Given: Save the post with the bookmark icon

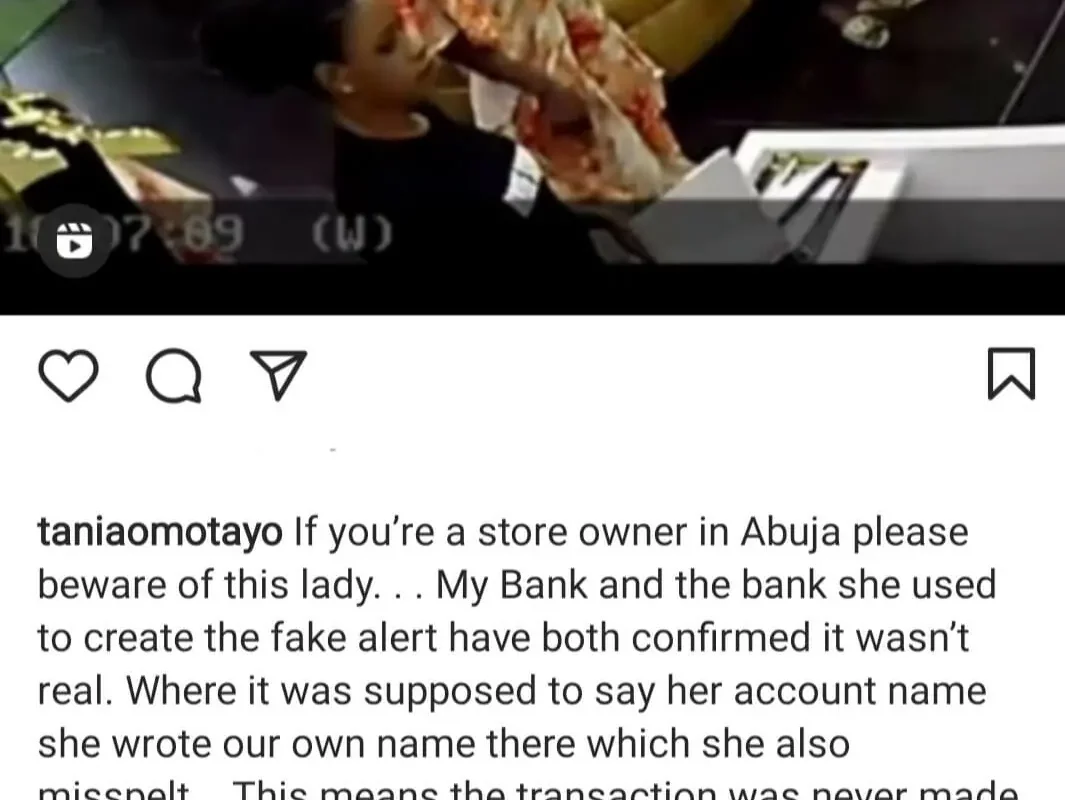Looking at the screenshot, I should [x=1011, y=374].
